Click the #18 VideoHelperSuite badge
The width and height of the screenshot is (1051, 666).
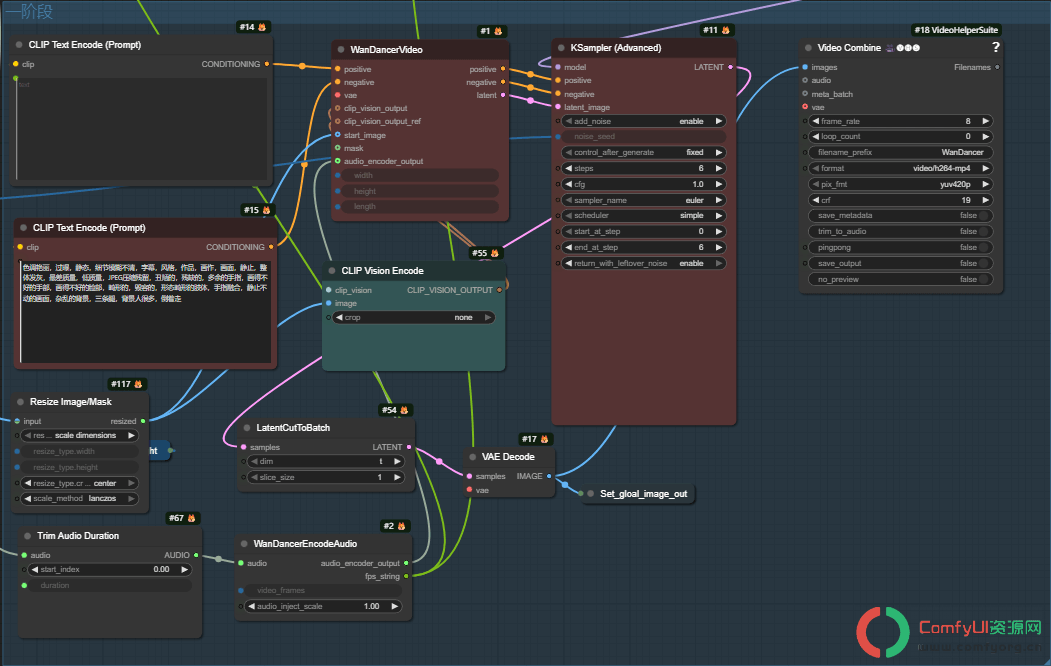[956, 29]
